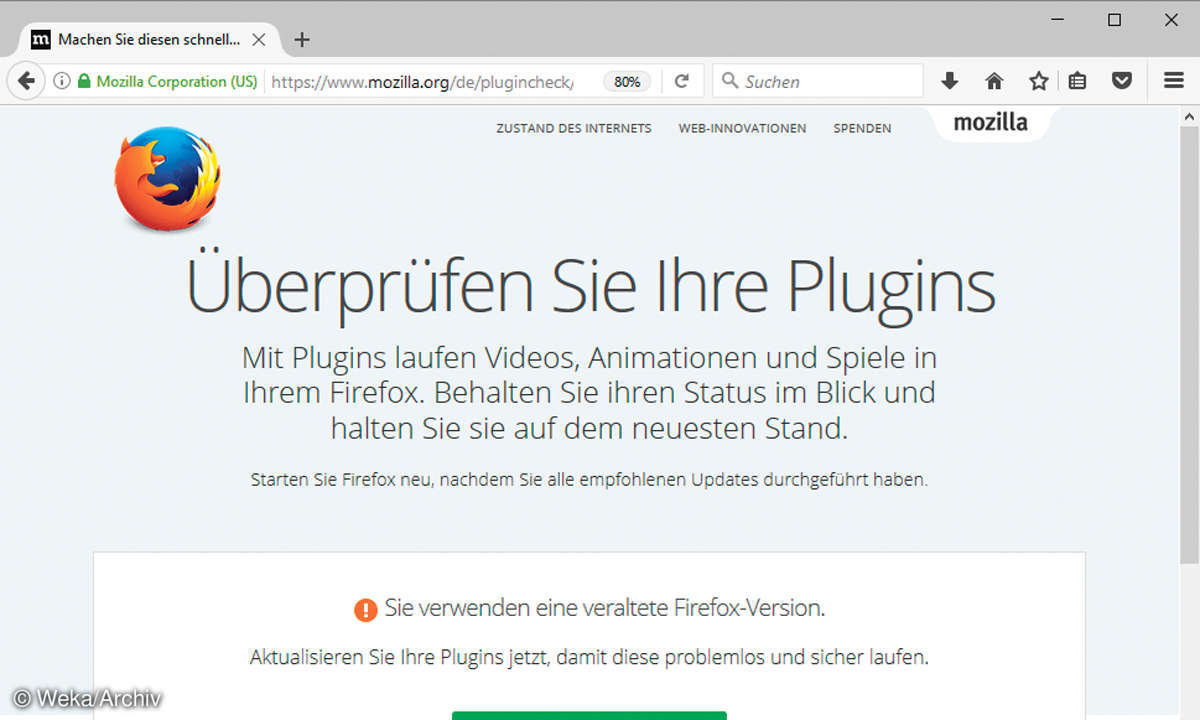Viewport: 1200px width, 720px height.
Task: Open WEB-INNOVATIONEN navigation link
Action: (x=742, y=128)
